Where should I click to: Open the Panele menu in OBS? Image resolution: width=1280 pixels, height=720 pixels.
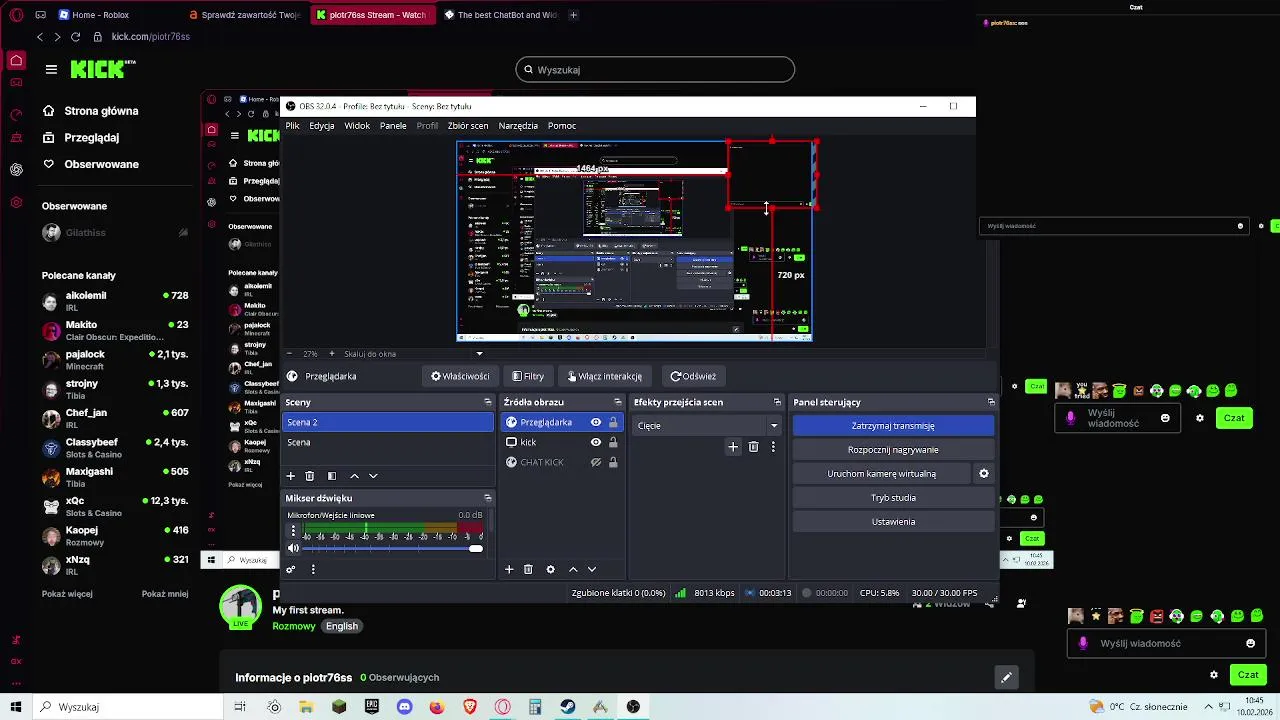coord(393,126)
